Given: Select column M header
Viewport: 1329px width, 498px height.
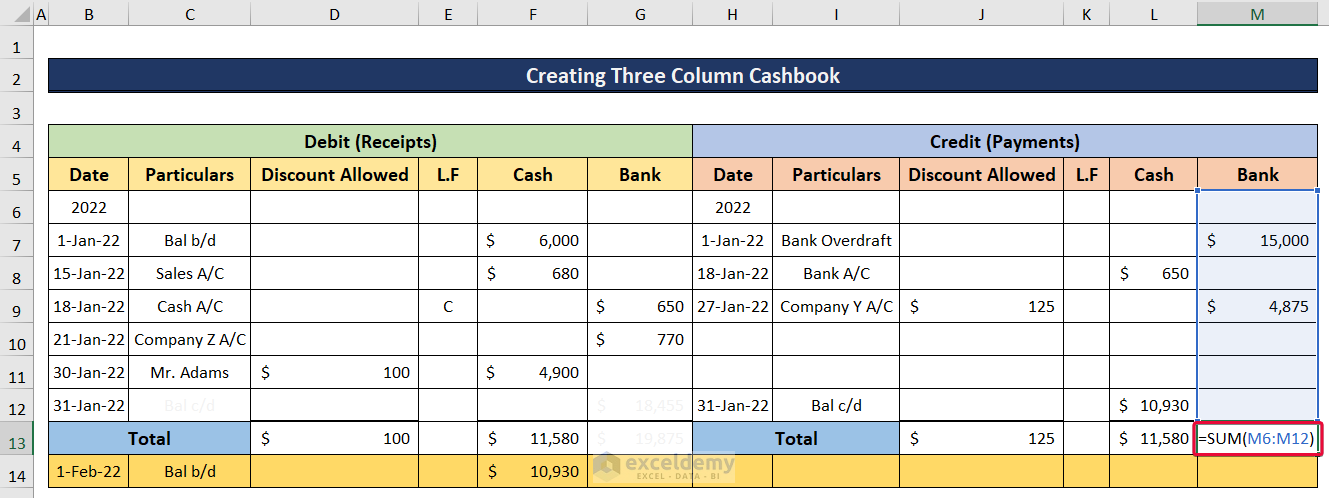Looking at the screenshot, I should [x=1257, y=15].
